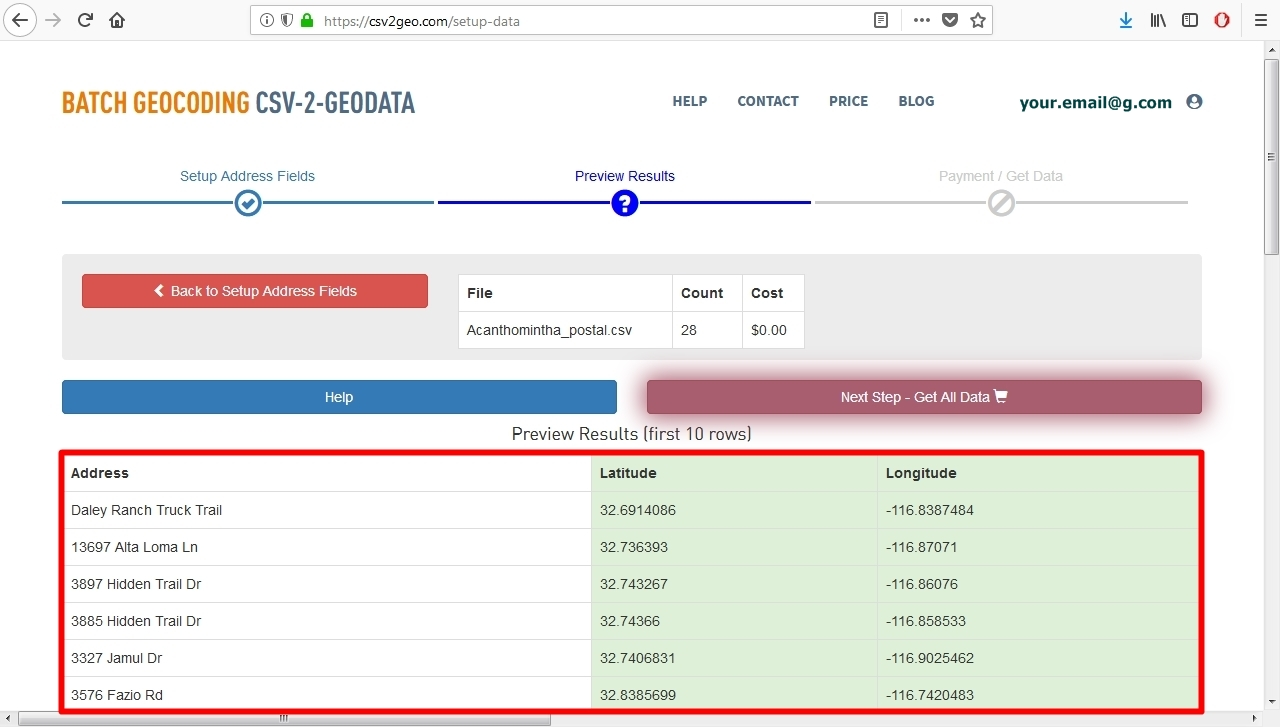Go back to the previous page
The height and width of the screenshot is (727, 1280).
coord(20,20)
